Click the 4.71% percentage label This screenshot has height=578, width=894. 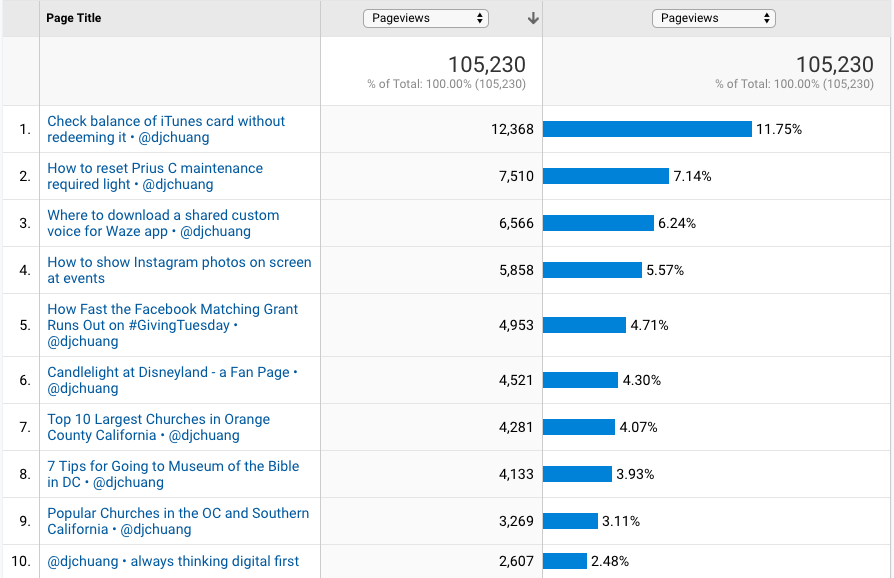649,325
